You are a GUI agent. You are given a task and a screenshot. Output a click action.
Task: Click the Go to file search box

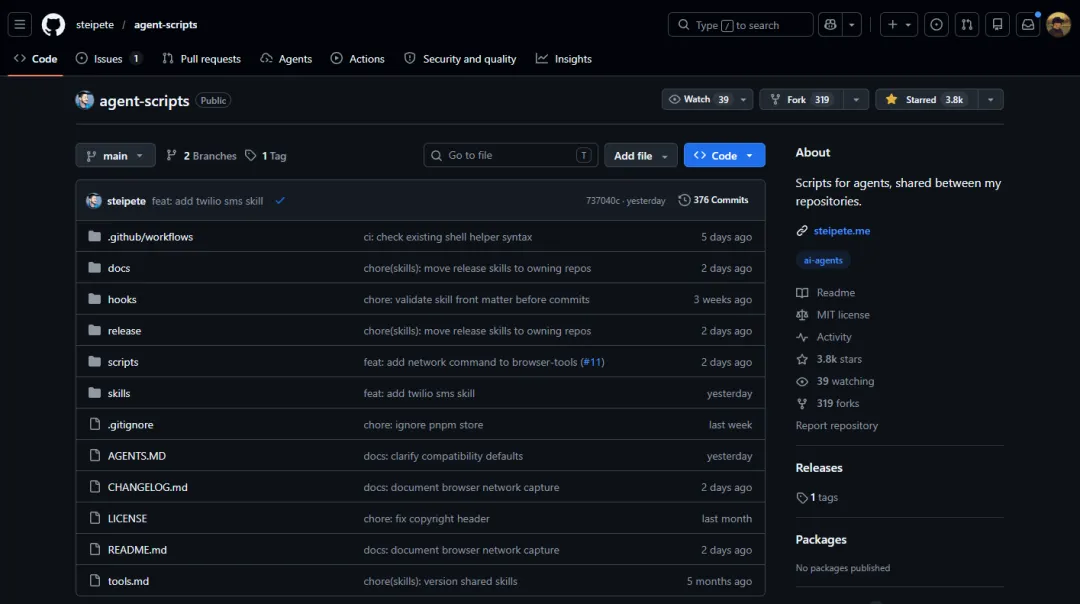tap(510, 156)
